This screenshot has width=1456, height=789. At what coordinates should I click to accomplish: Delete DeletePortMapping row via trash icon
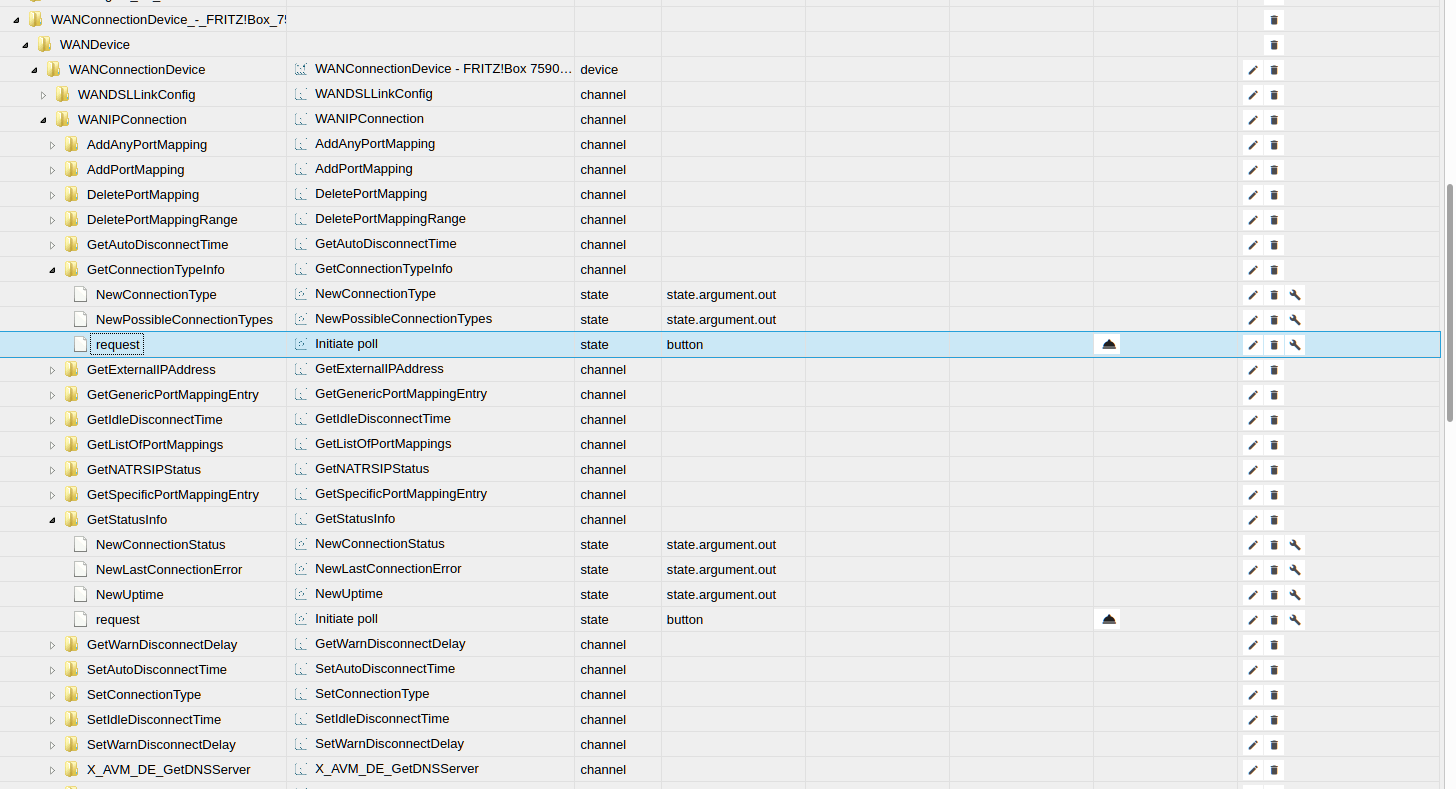pos(1274,195)
